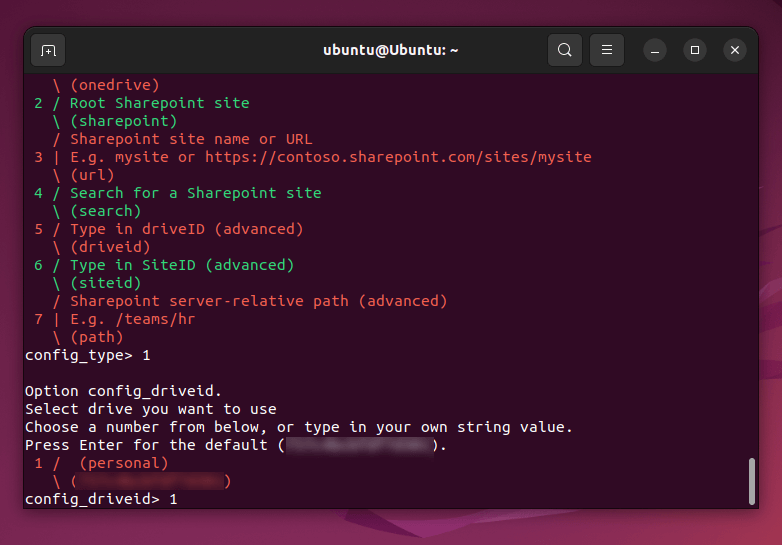Image resolution: width=782 pixels, height=545 pixels.
Task: Maximize the terminal window
Action: coord(694,49)
